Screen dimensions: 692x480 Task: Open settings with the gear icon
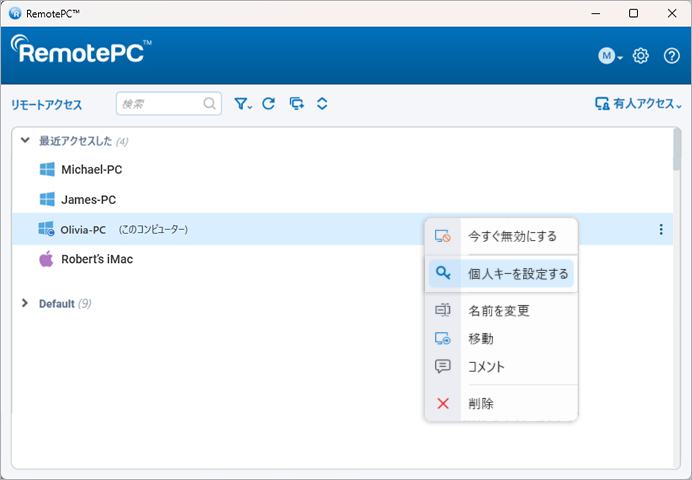tap(640, 56)
